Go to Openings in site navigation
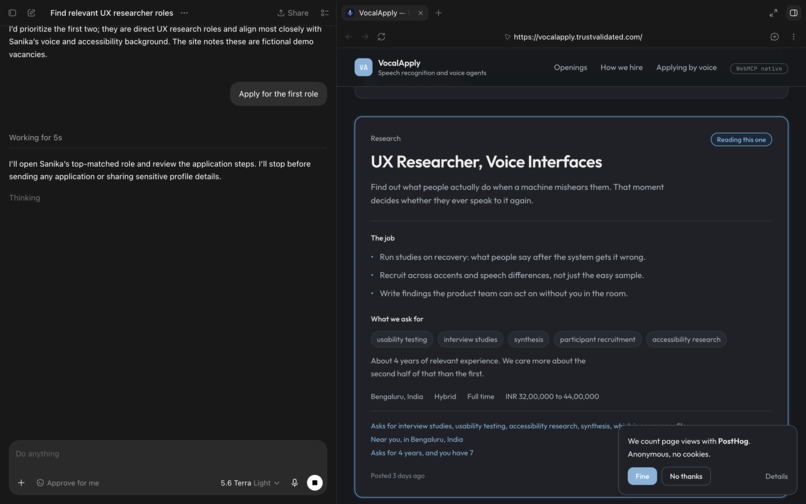 pos(570,67)
